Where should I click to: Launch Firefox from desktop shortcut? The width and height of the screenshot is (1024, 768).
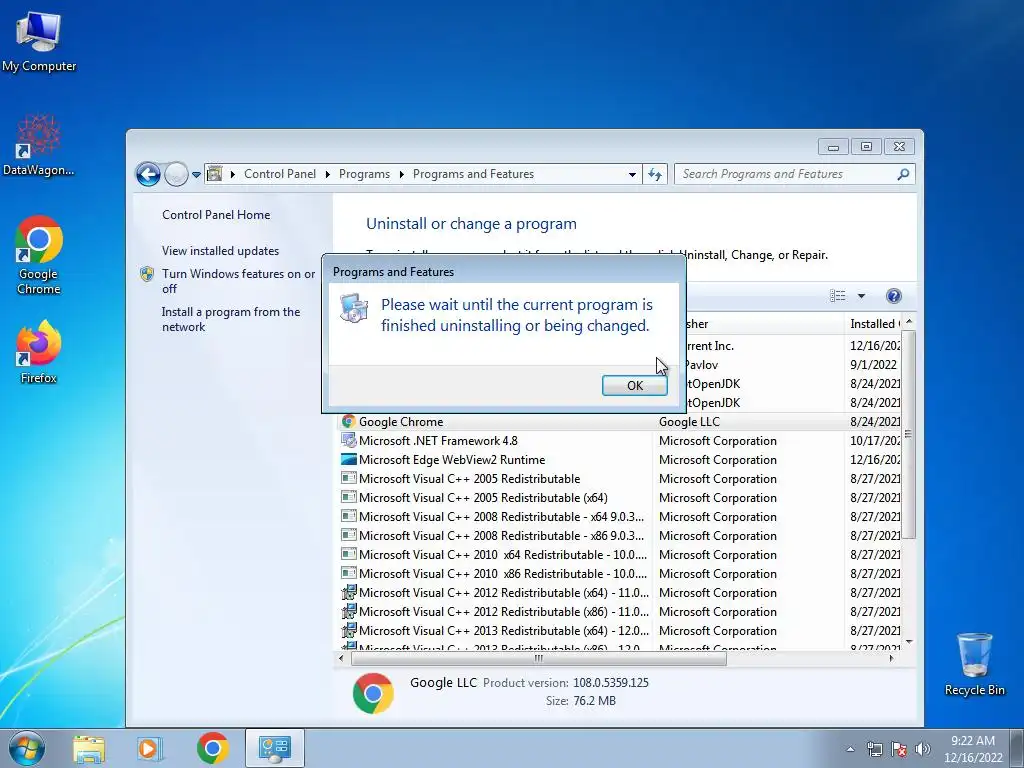(x=39, y=352)
